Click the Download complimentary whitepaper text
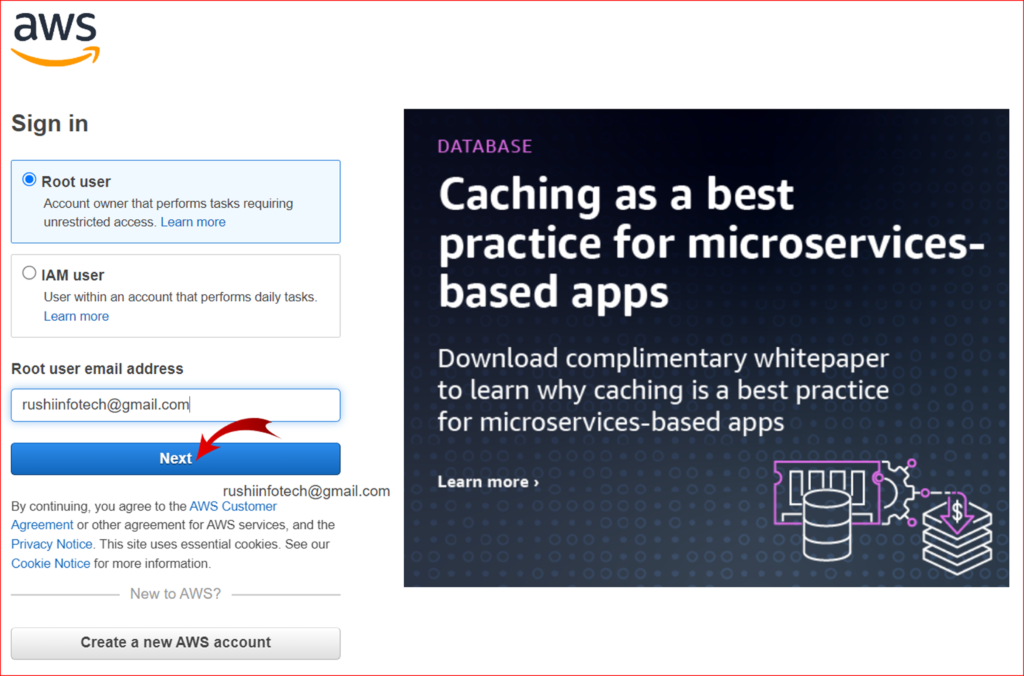 tap(663, 390)
